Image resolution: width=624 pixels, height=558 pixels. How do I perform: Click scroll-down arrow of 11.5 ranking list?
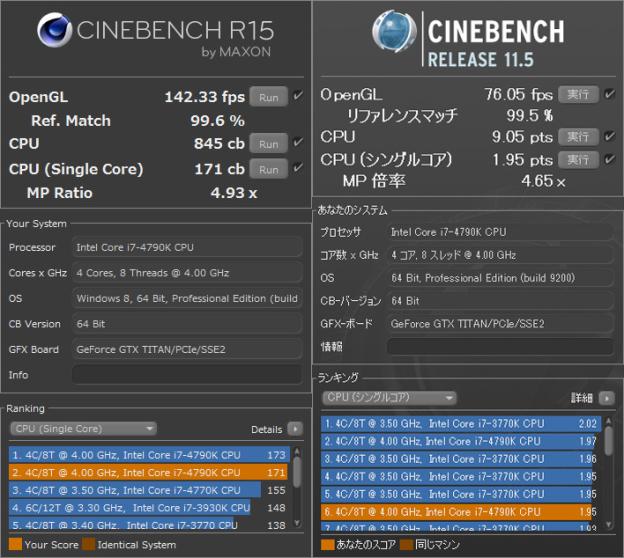608,525
